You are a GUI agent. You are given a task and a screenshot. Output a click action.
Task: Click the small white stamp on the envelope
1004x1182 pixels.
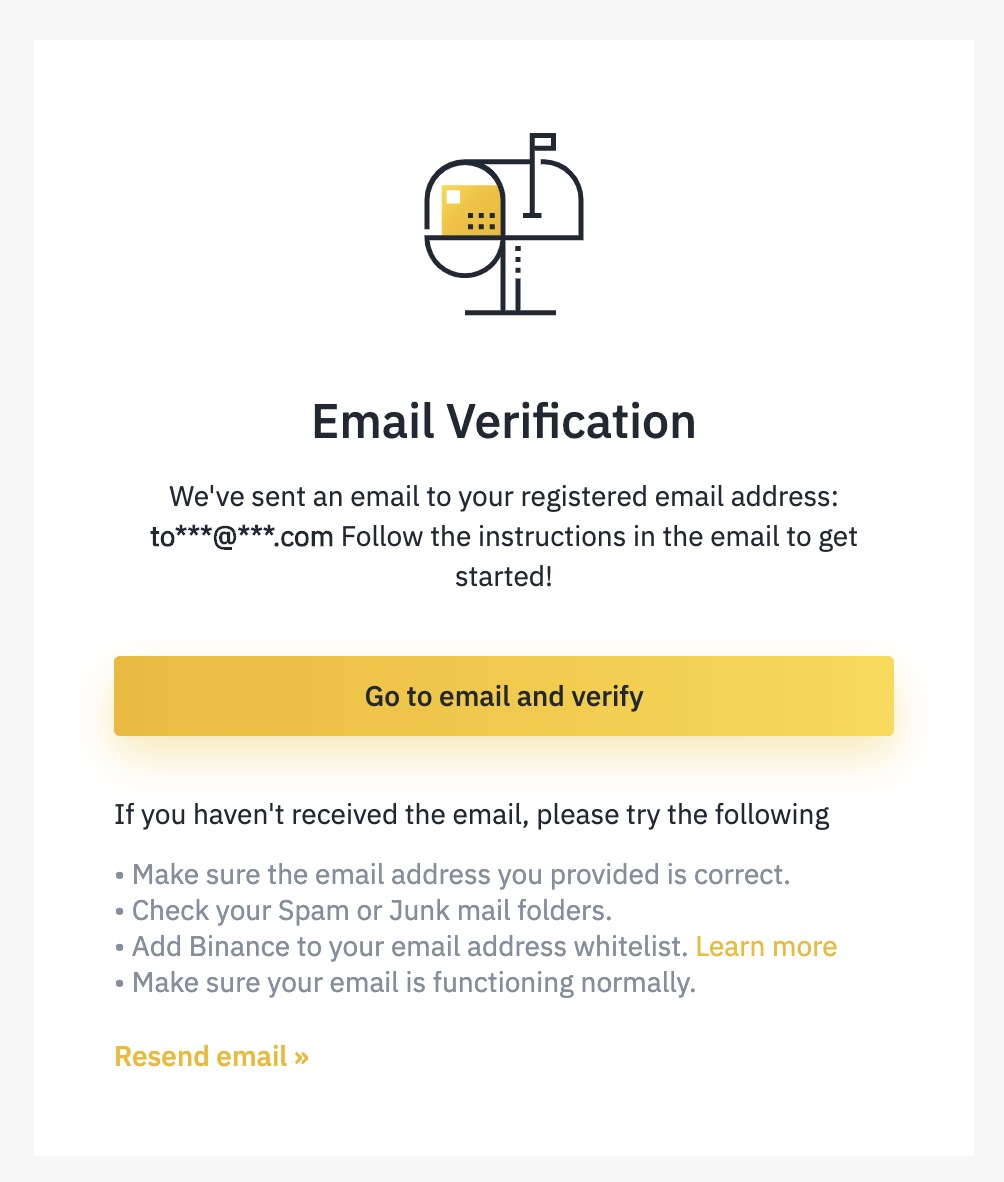pos(453,198)
